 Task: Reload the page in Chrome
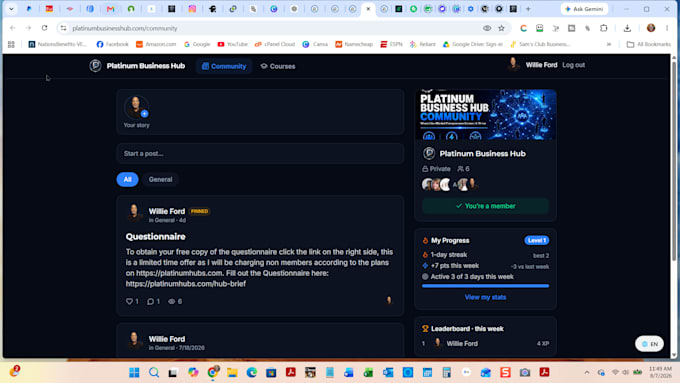pyautogui.click(x=44, y=28)
